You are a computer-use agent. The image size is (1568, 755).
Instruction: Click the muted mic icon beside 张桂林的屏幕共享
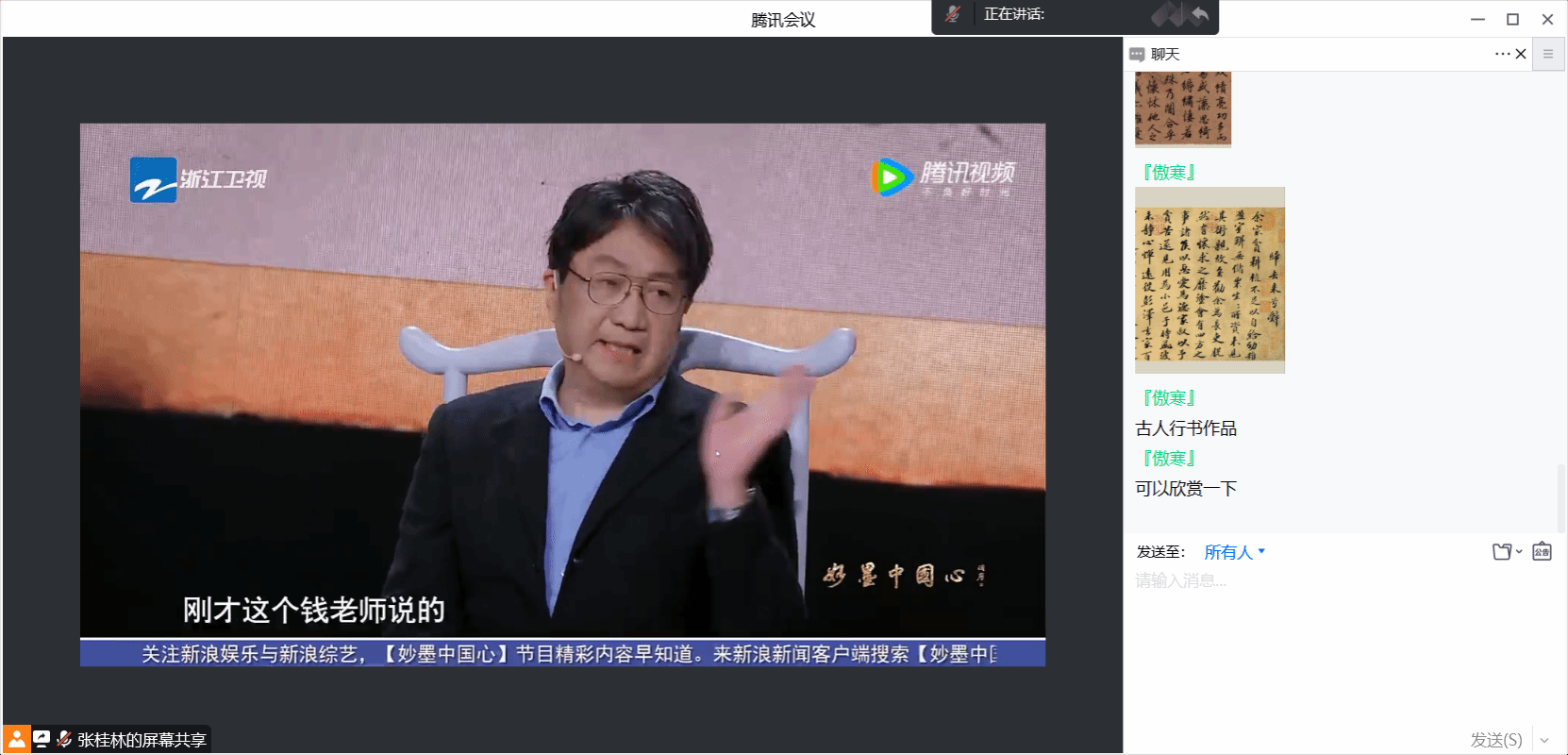tap(64, 739)
